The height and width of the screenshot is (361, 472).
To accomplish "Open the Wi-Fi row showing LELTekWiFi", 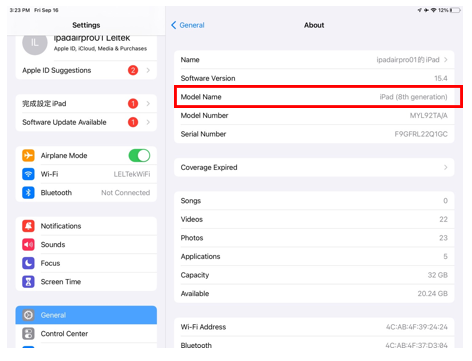I will pos(86,174).
